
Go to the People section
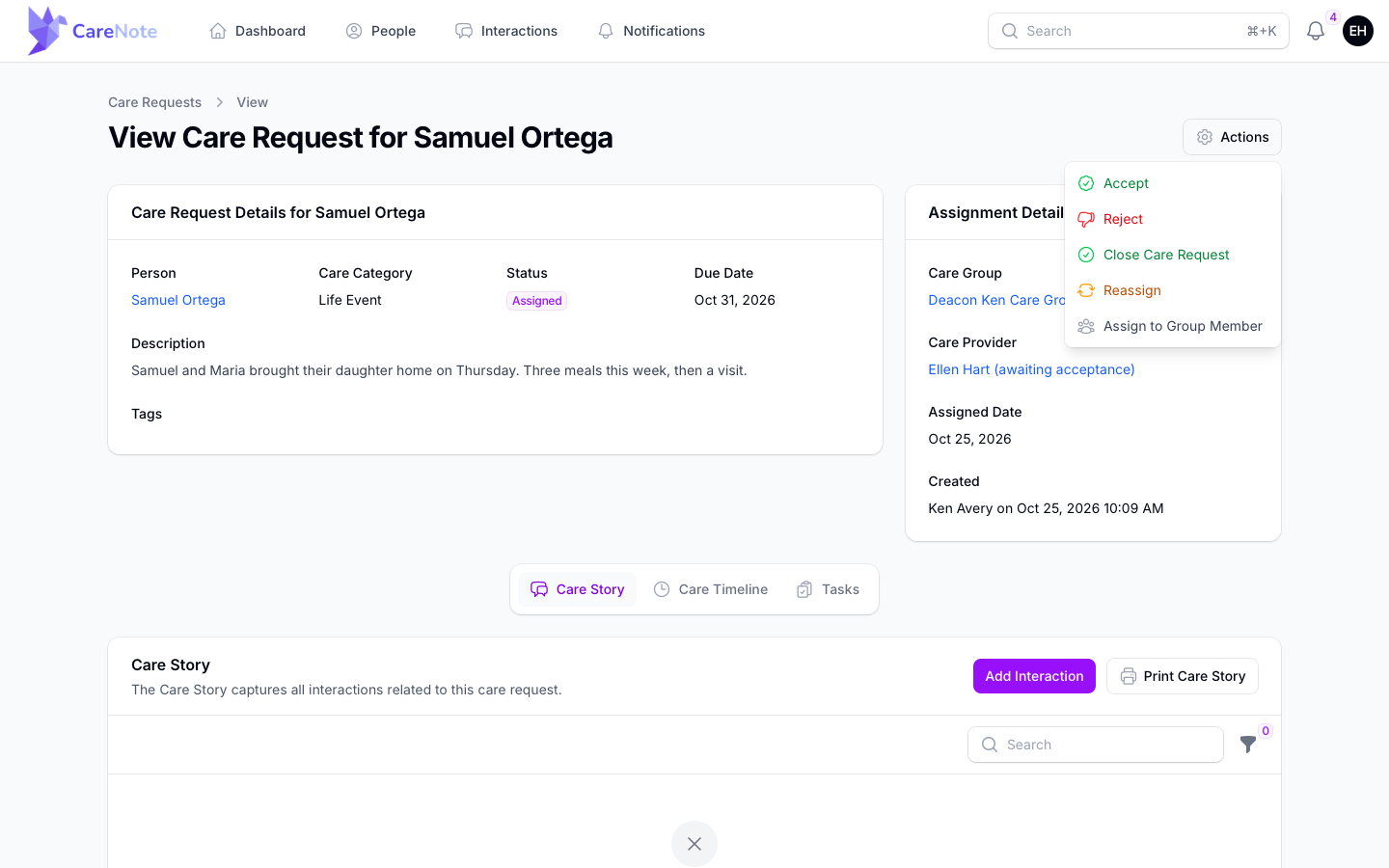(x=381, y=31)
